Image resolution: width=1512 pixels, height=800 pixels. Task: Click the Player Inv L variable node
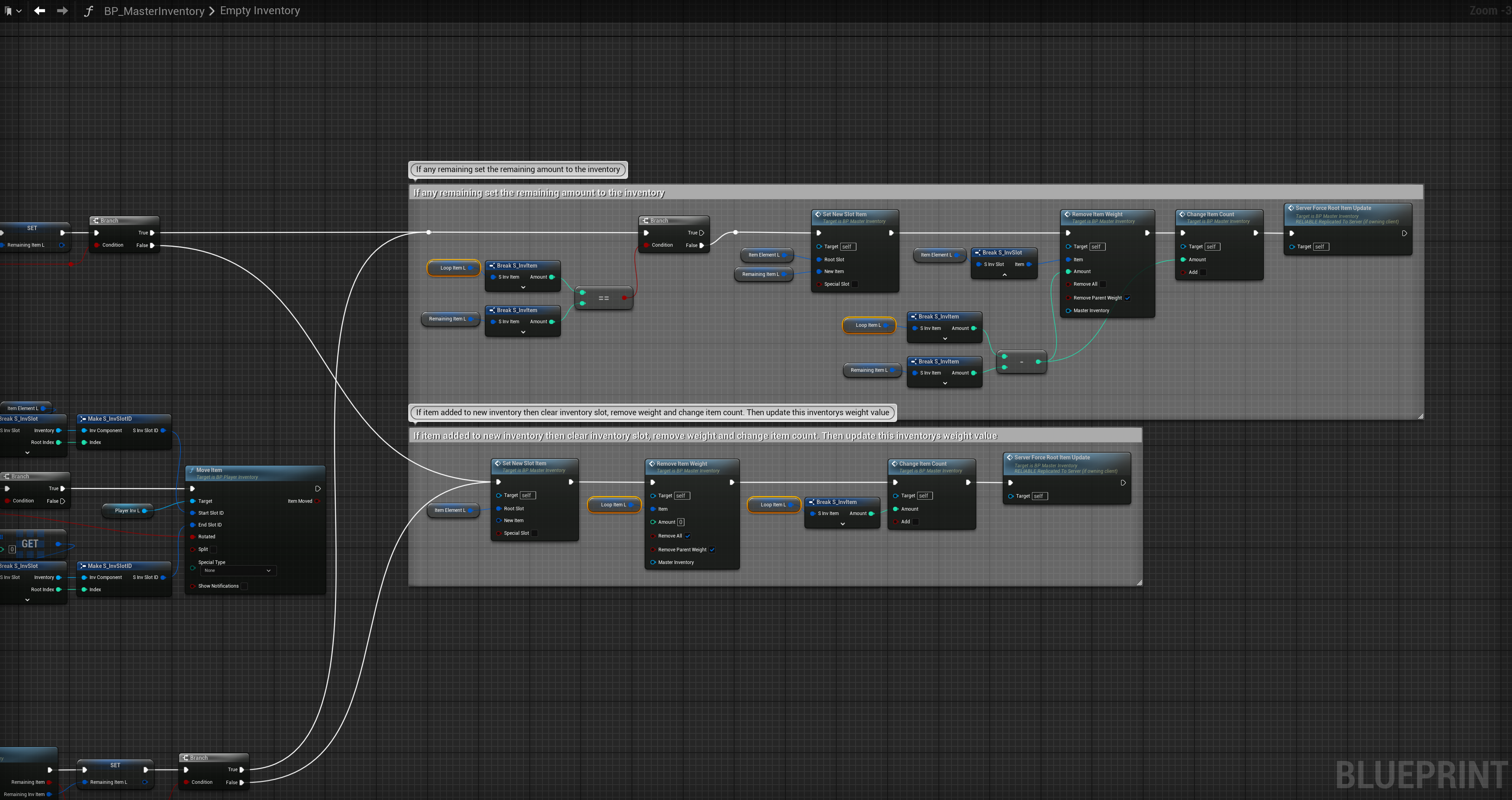pos(127,510)
